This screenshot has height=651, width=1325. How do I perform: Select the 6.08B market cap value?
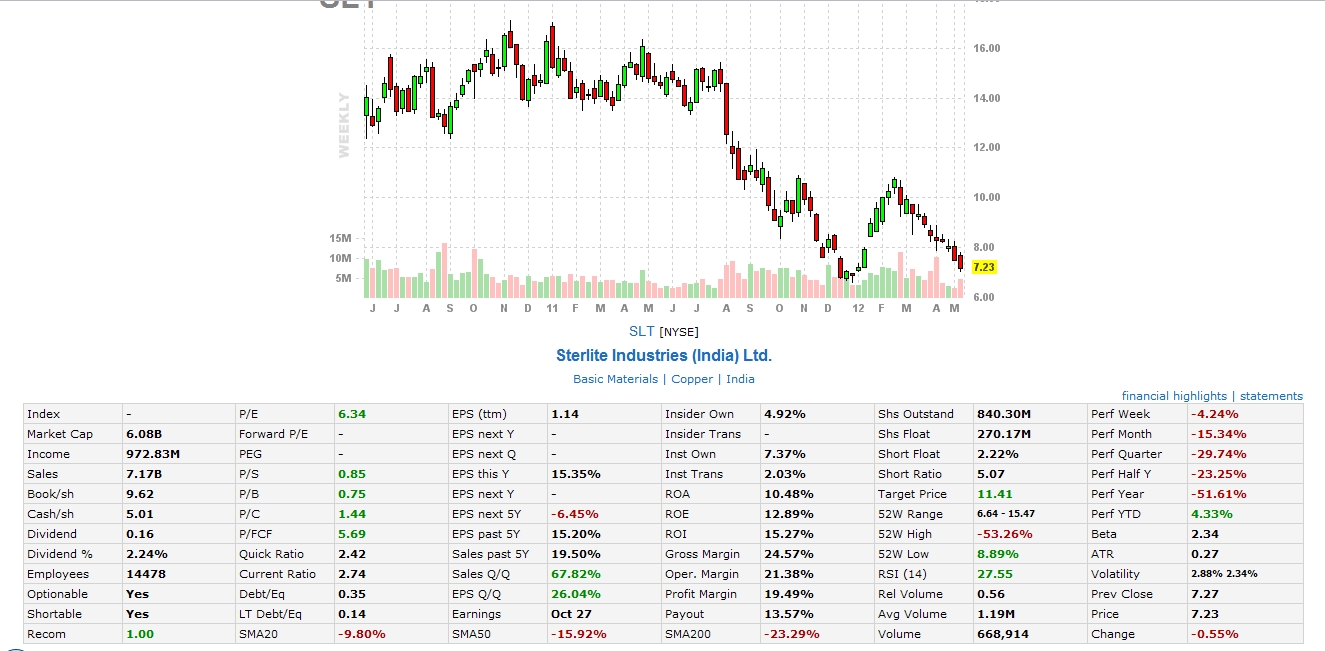pyautogui.click(x=144, y=434)
